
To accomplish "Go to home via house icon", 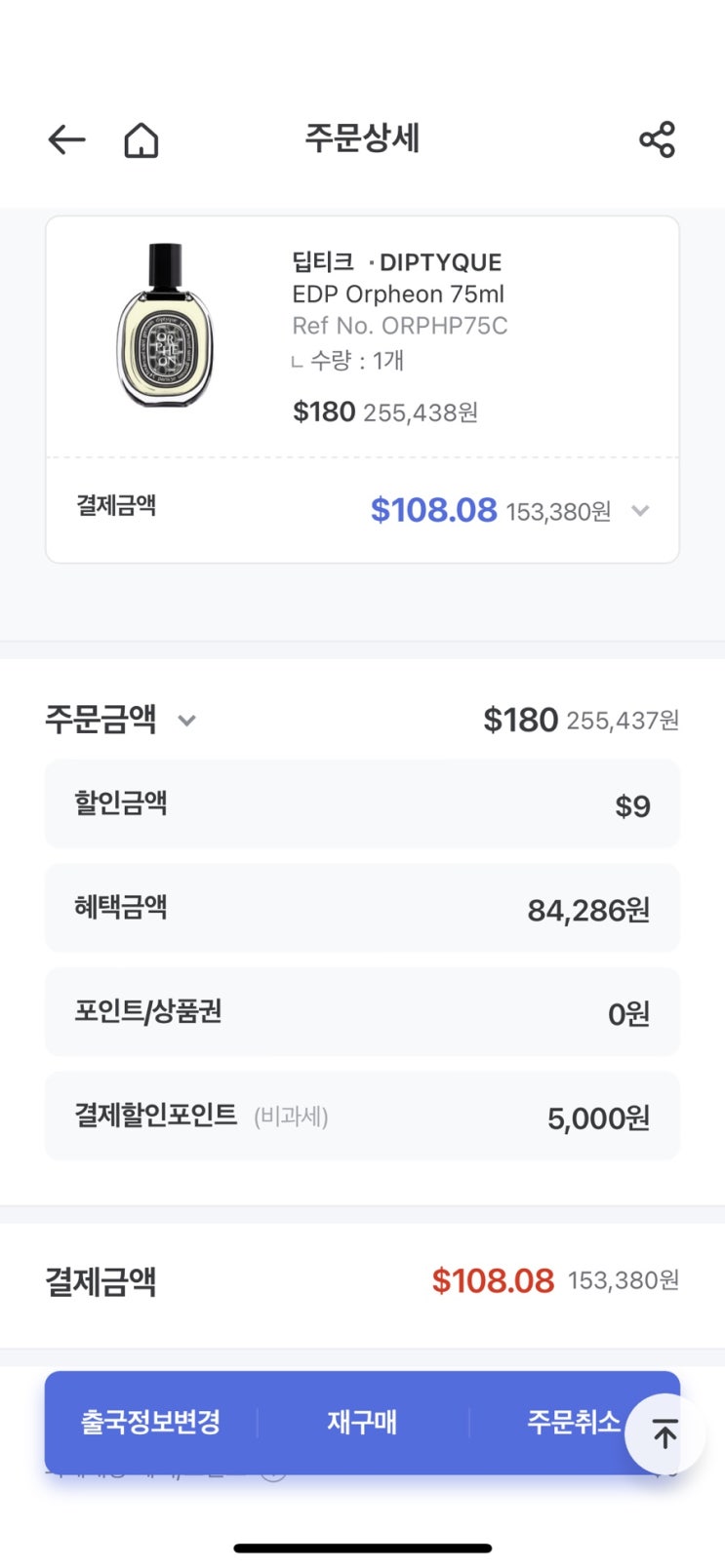I will [141, 140].
